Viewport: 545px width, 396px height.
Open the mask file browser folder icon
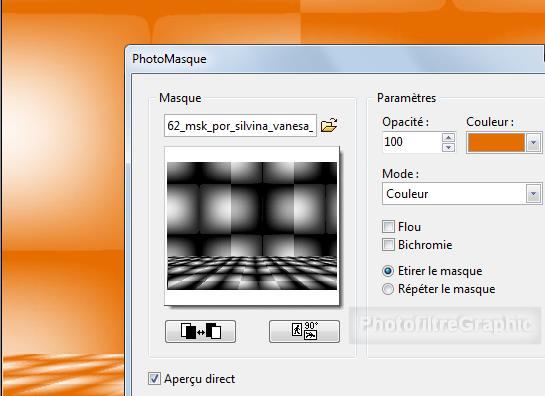click(329, 125)
